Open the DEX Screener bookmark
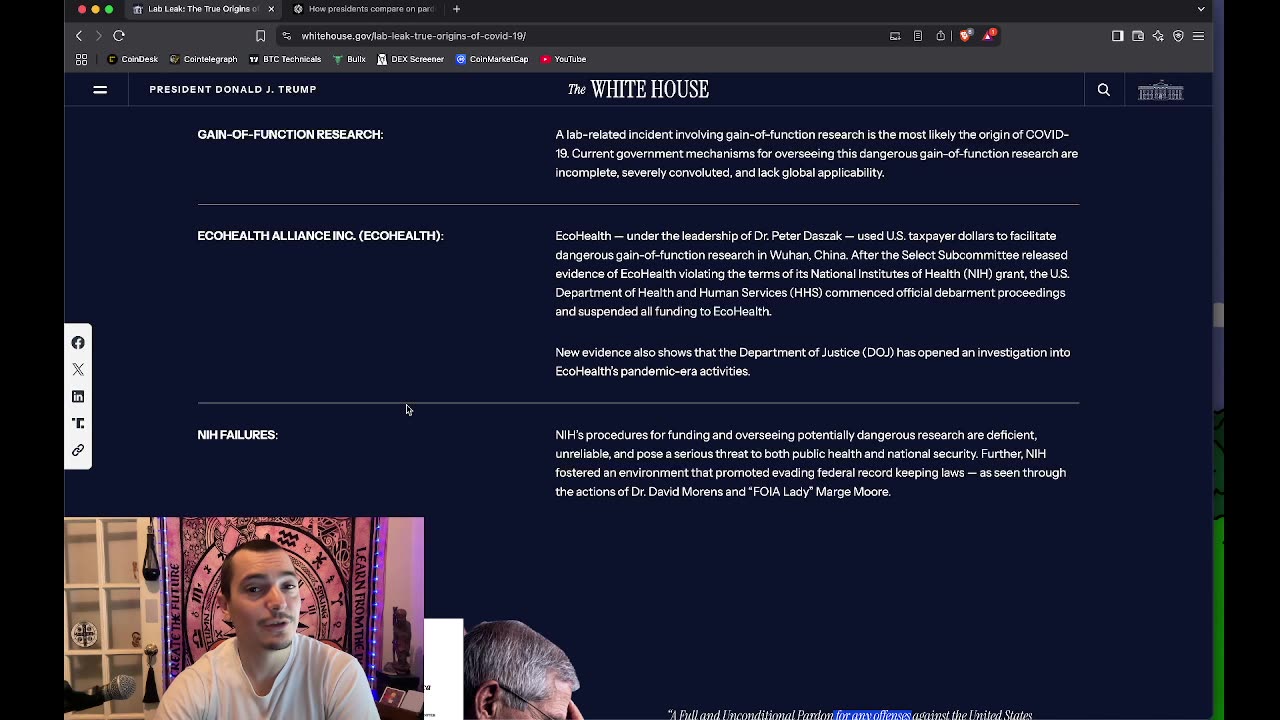Viewport: 1280px width, 720px height. point(410,59)
